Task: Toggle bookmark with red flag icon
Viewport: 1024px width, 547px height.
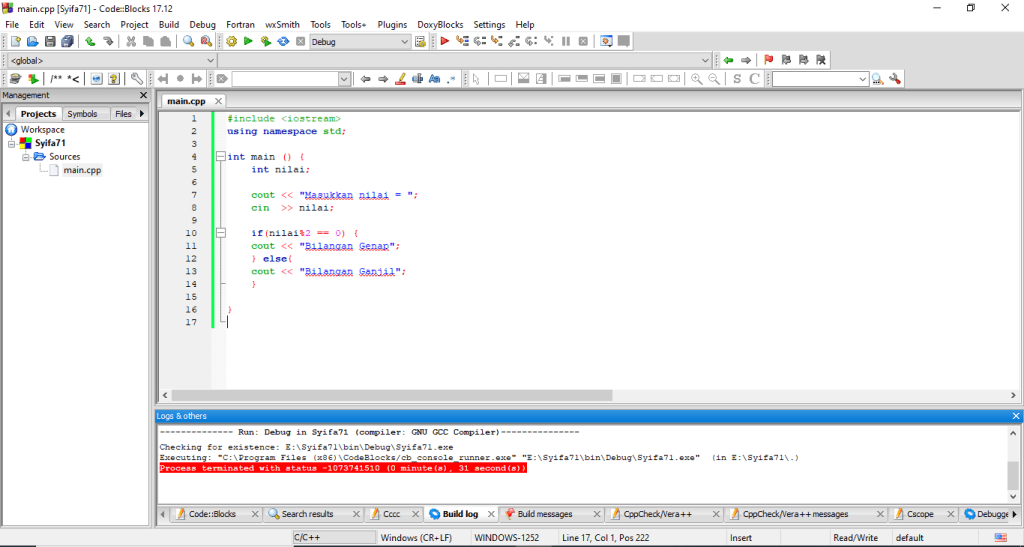Action: (x=768, y=60)
